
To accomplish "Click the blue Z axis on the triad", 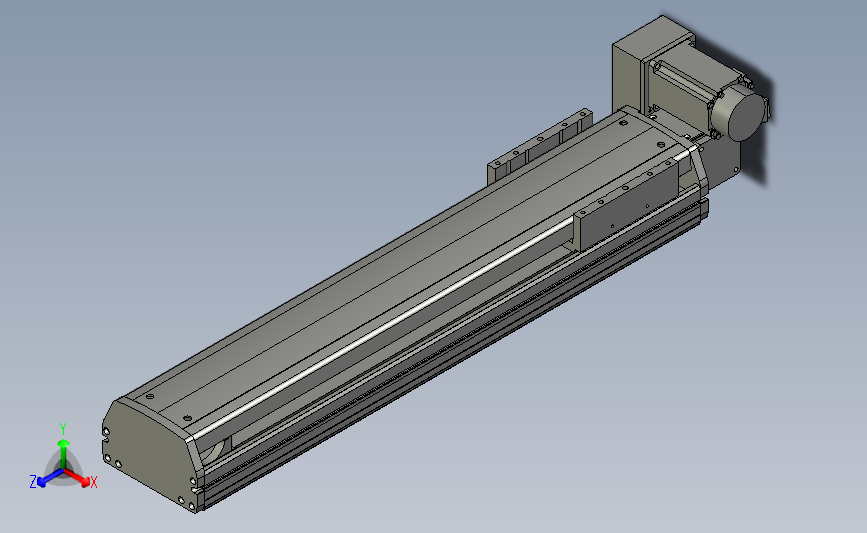I will pos(50,478).
